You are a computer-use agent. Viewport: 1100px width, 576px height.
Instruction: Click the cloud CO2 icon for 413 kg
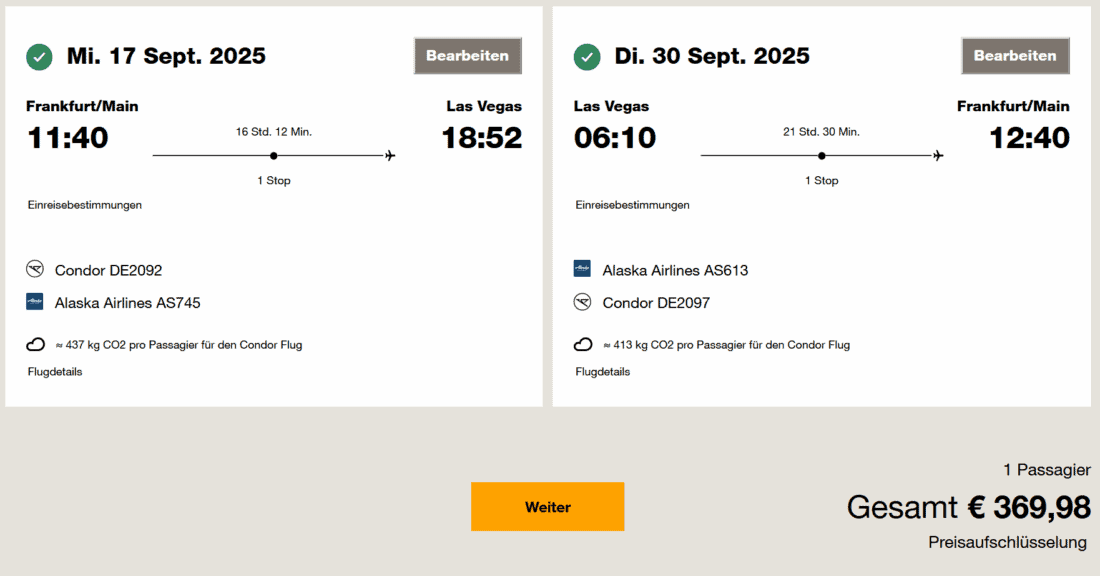coord(583,345)
